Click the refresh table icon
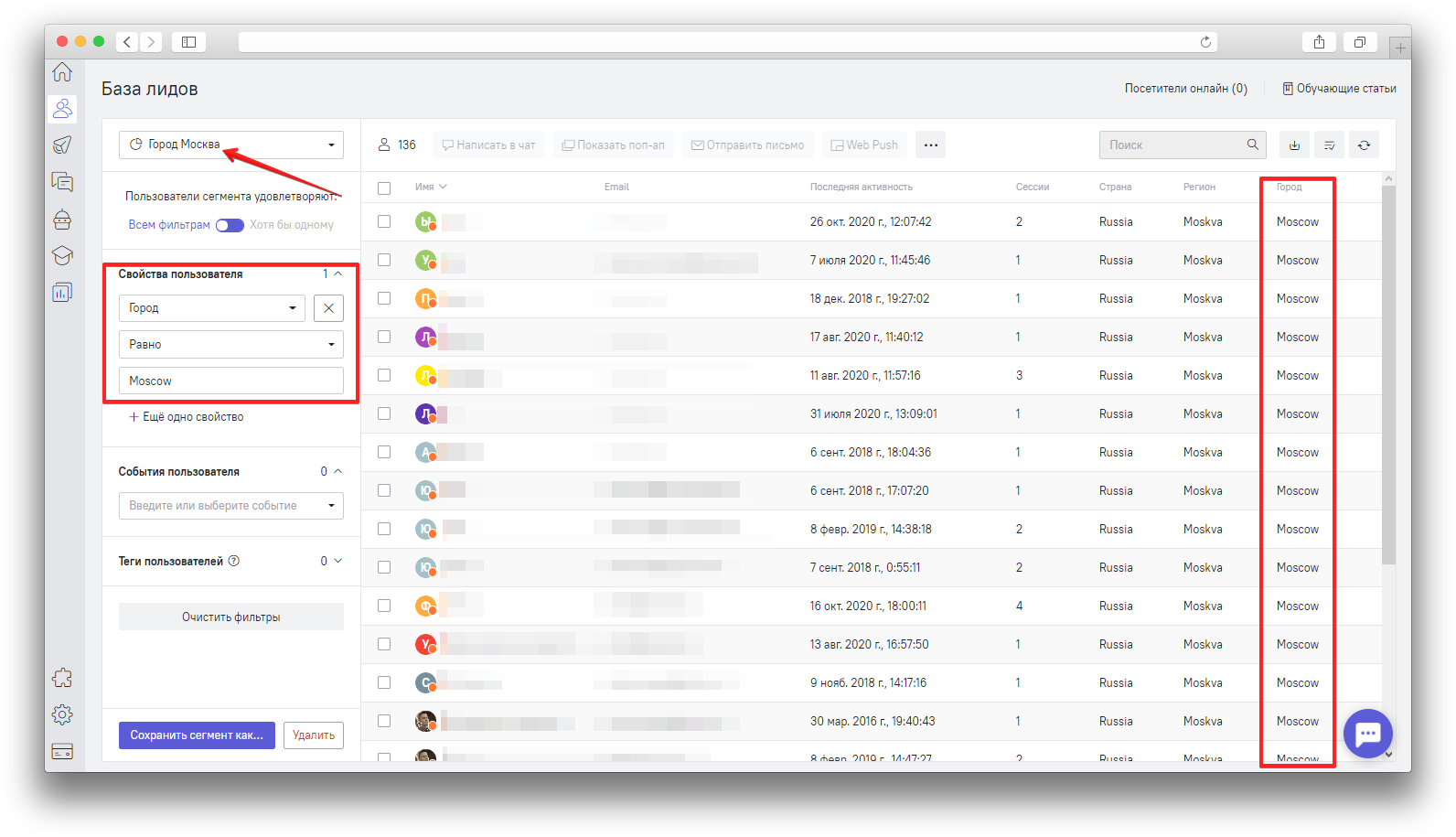Screen dimensions: 1456x837 click(x=1364, y=145)
